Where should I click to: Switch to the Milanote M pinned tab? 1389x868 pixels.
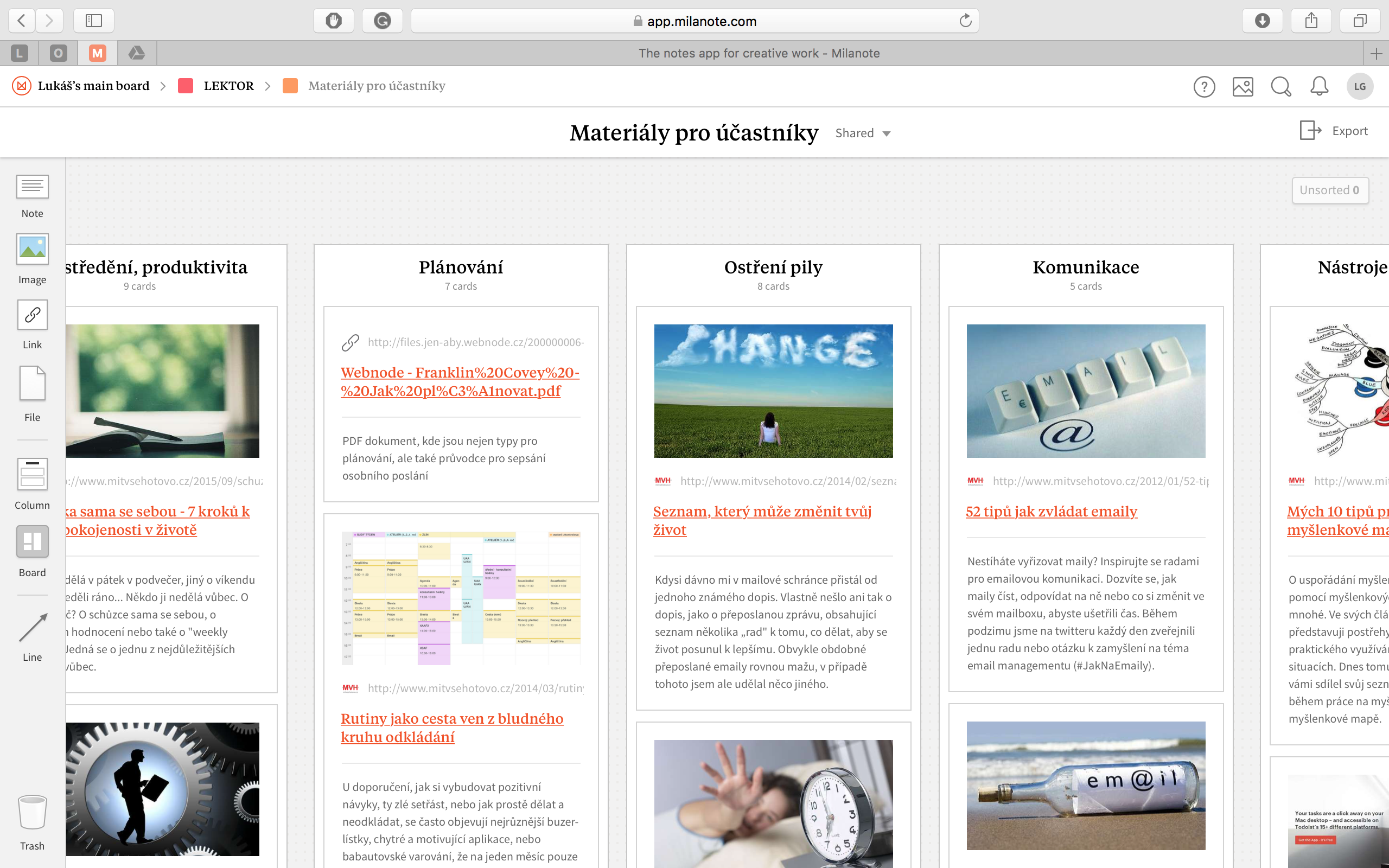pyautogui.click(x=98, y=53)
